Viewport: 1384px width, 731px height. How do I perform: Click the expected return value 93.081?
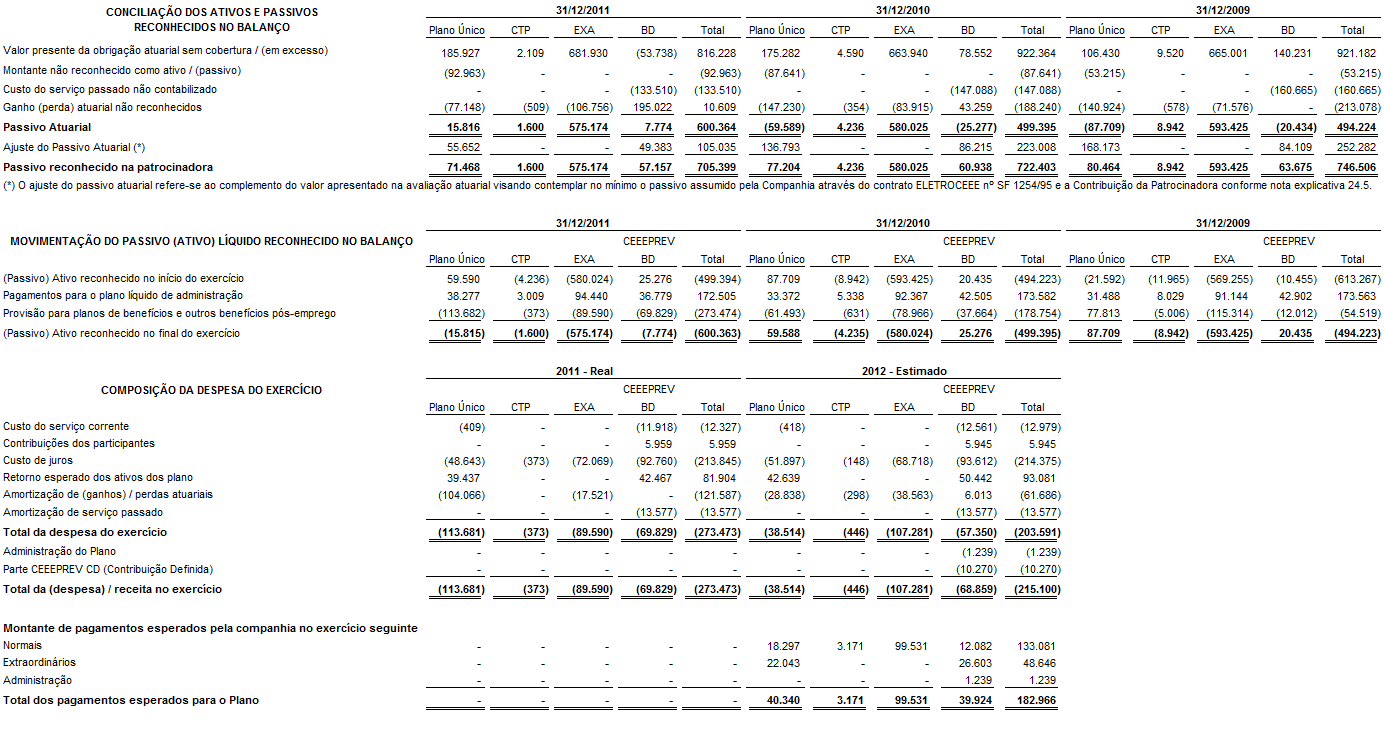pos(1039,478)
